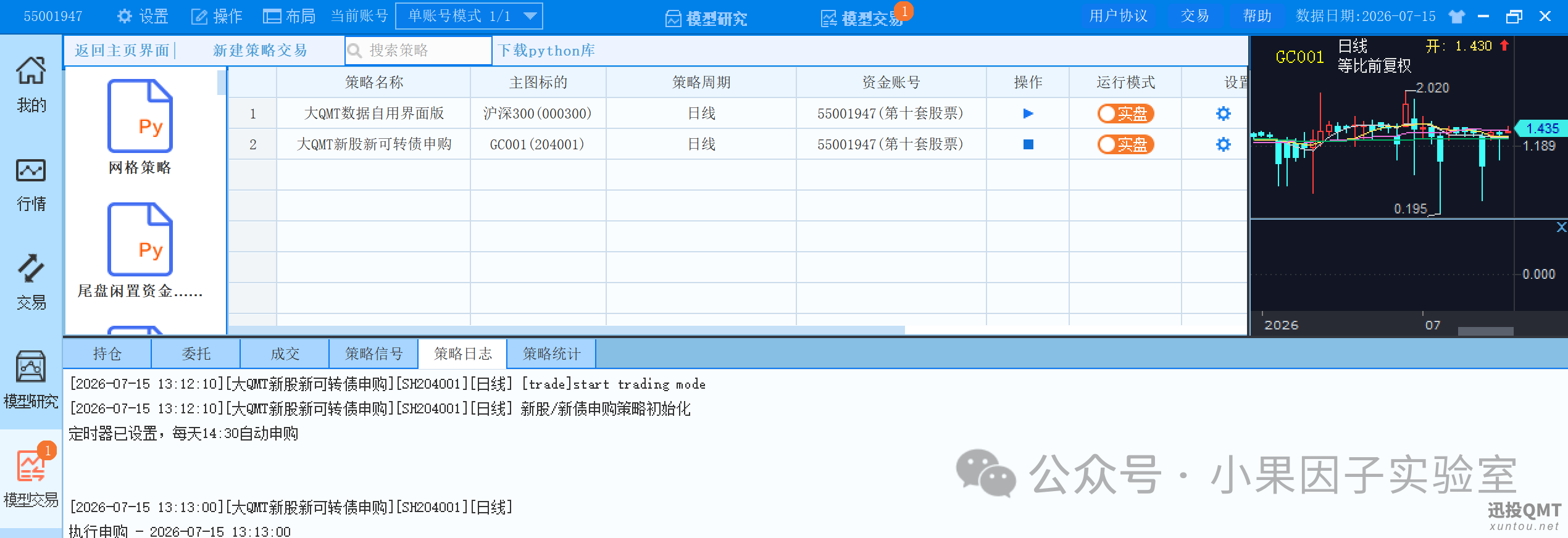This screenshot has width=1568, height=538.
Task: Click the 主图标的 column header
Action: pos(538,82)
